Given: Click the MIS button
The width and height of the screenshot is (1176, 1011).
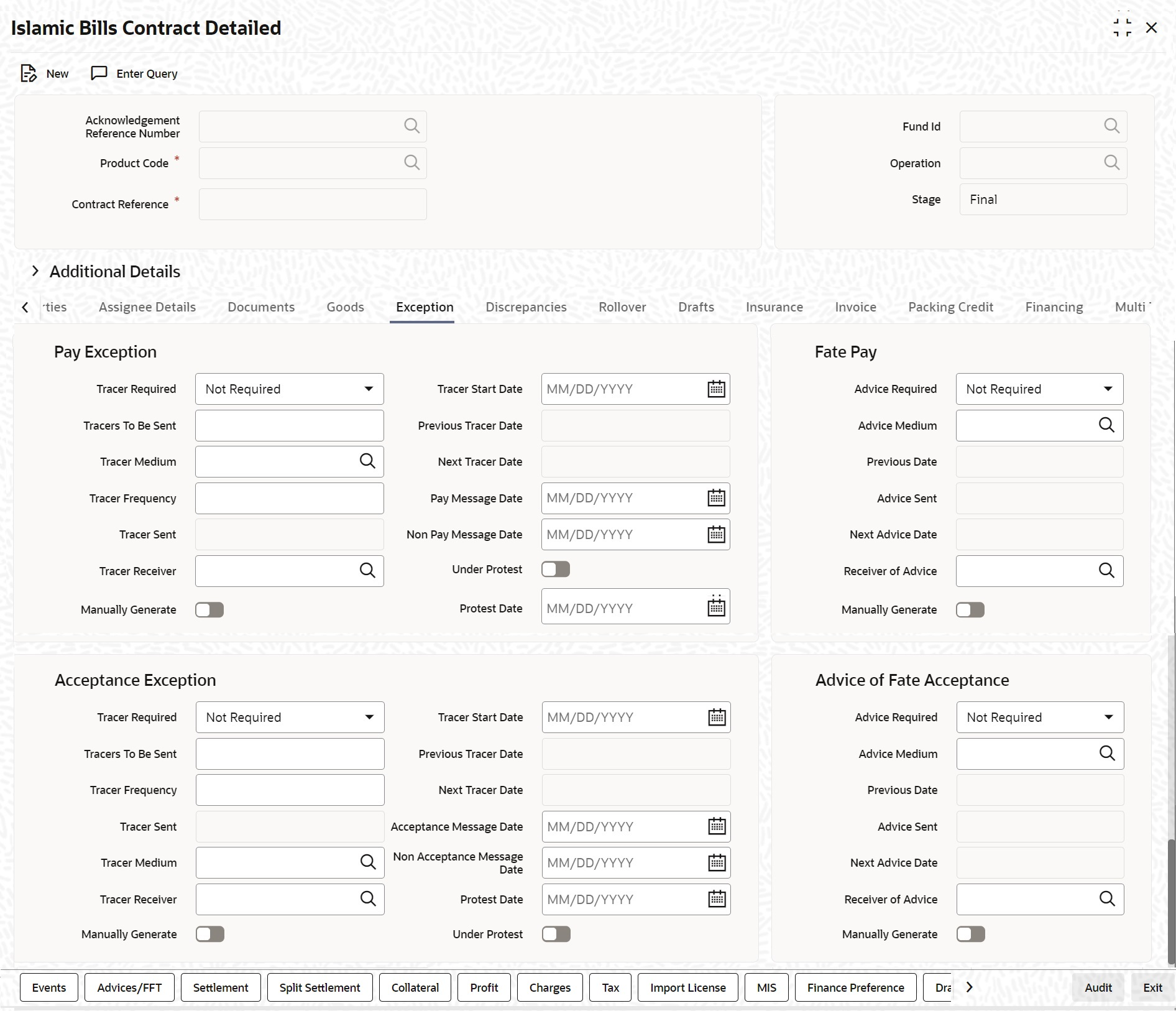Looking at the screenshot, I should point(766,987).
